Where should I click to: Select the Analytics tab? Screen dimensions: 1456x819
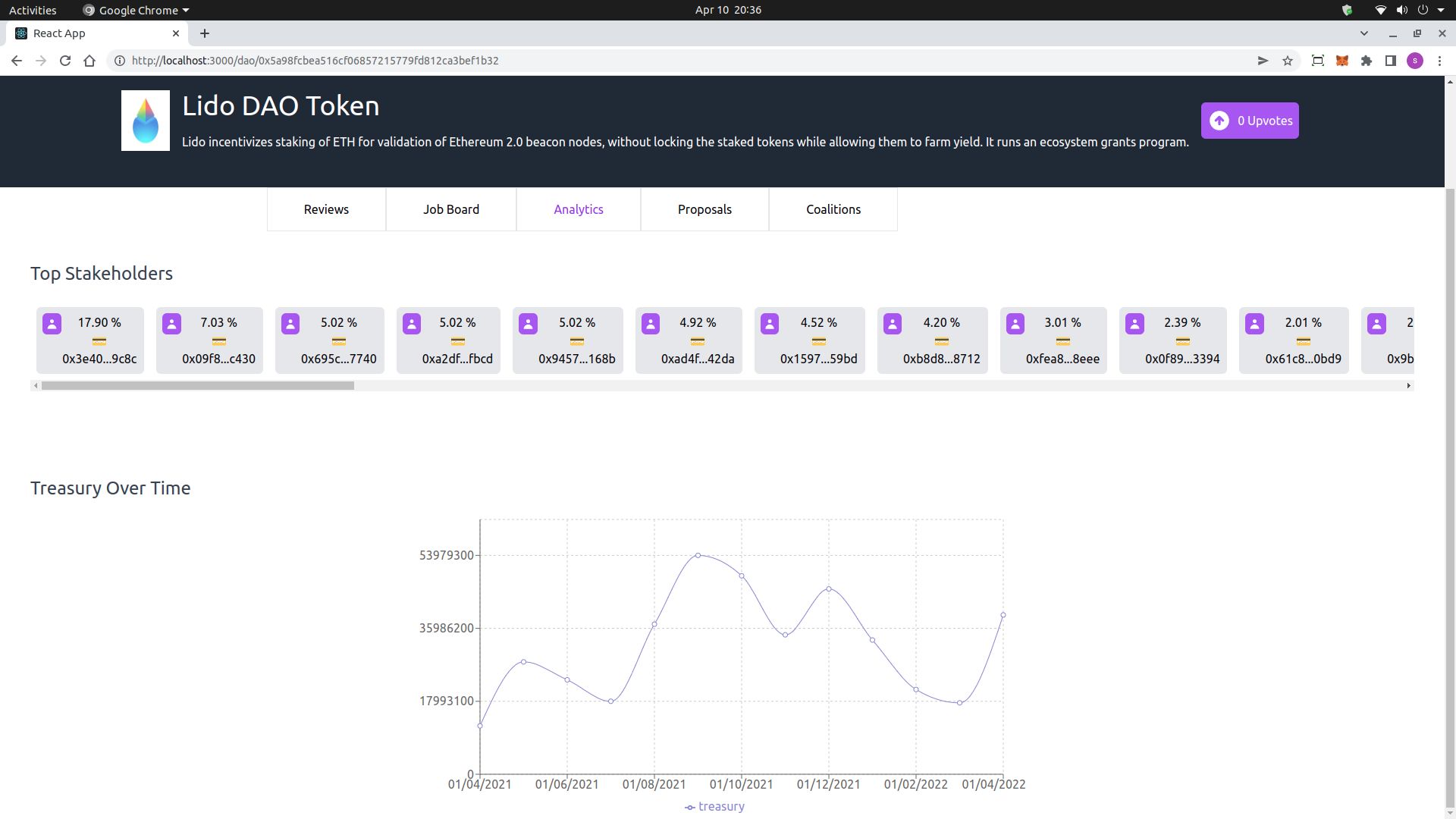coord(579,209)
